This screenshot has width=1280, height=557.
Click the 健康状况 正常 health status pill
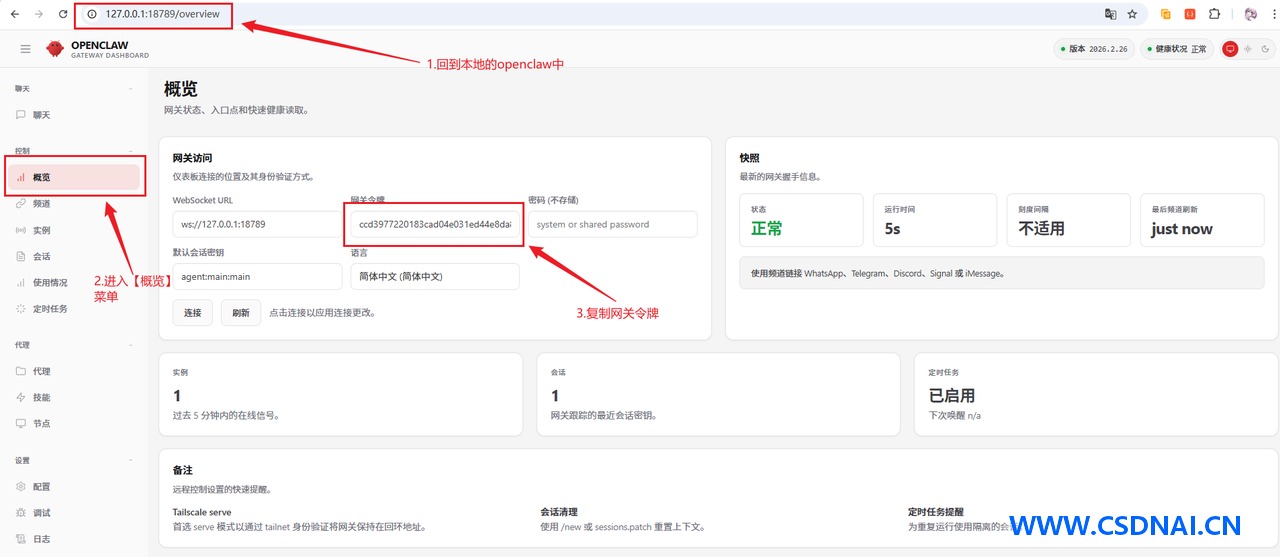pos(1177,49)
